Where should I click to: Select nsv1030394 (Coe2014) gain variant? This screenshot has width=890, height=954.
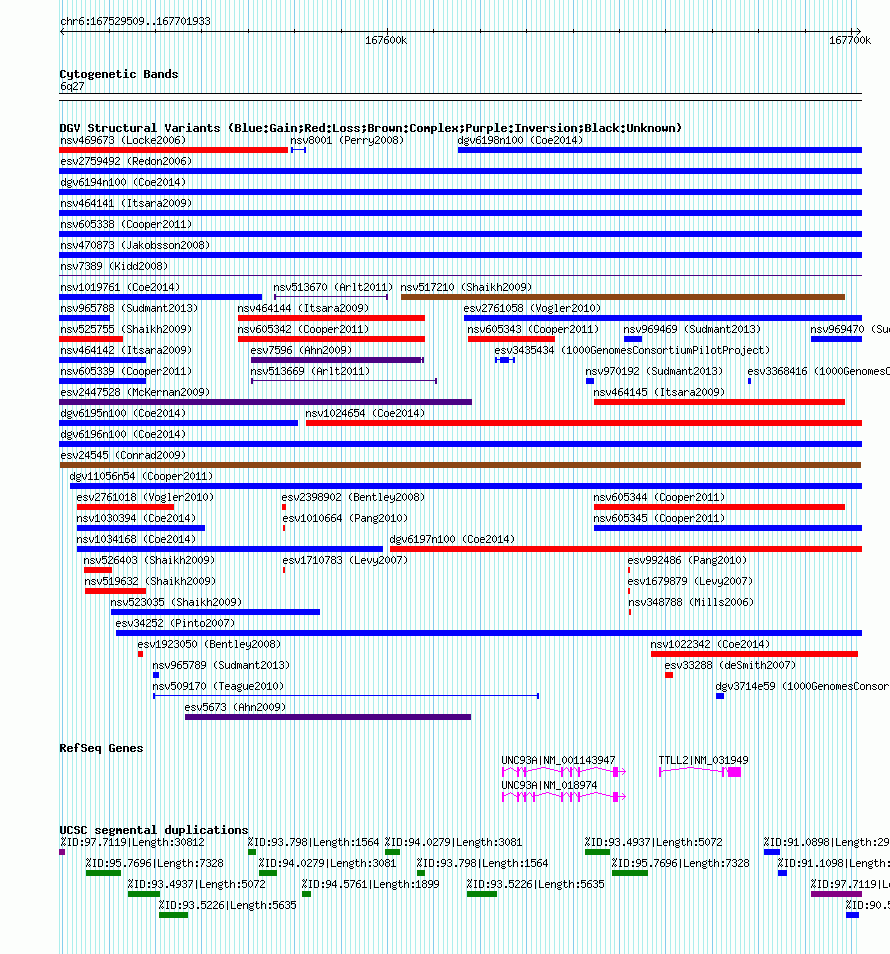[x=141, y=527]
